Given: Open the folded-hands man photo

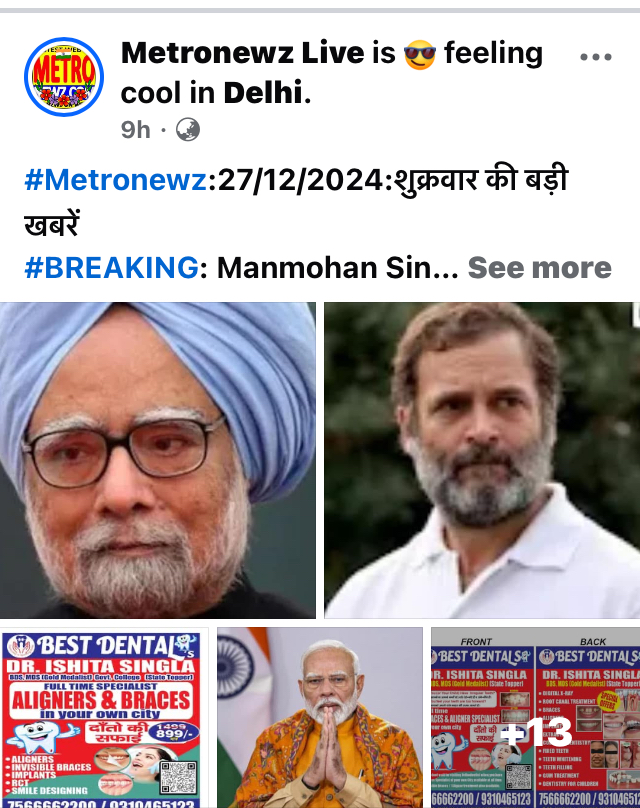Looking at the screenshot, I should (319, 718).
